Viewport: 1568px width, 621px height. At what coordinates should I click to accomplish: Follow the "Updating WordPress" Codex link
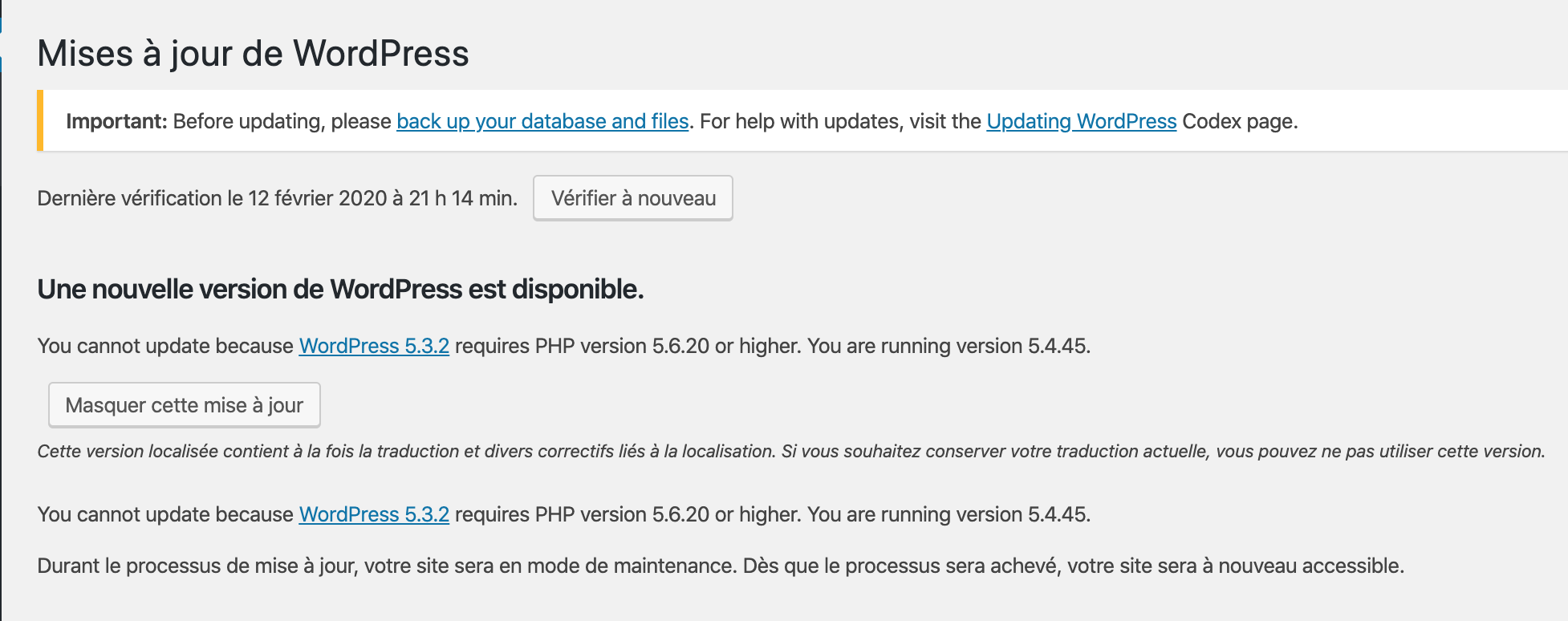pos(1081,121)
